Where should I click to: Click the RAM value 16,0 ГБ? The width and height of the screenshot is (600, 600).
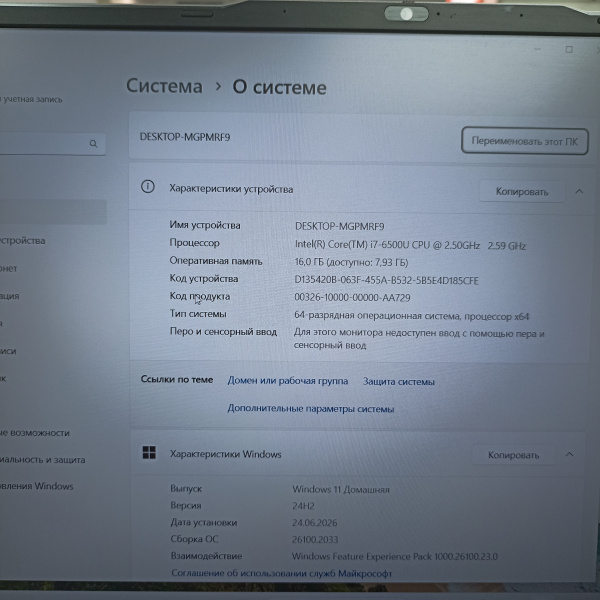351,262
